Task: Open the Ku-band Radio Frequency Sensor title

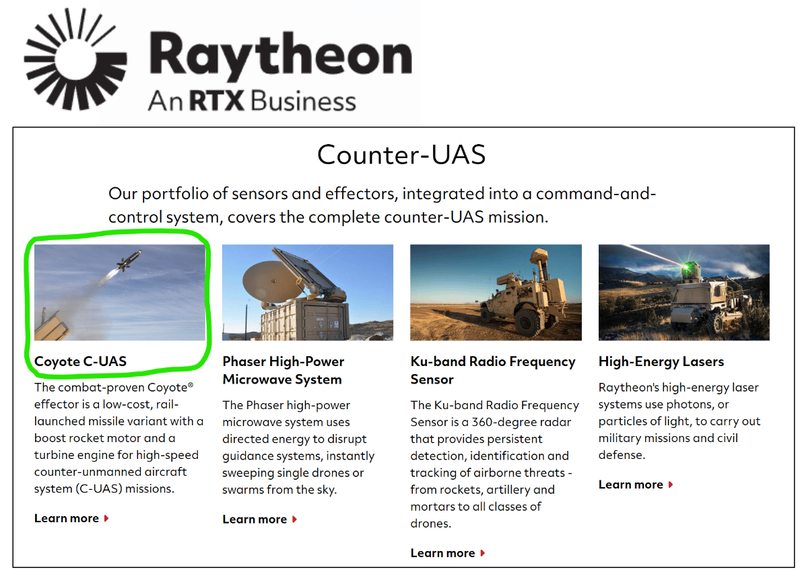Action: [x=493, y=370]
